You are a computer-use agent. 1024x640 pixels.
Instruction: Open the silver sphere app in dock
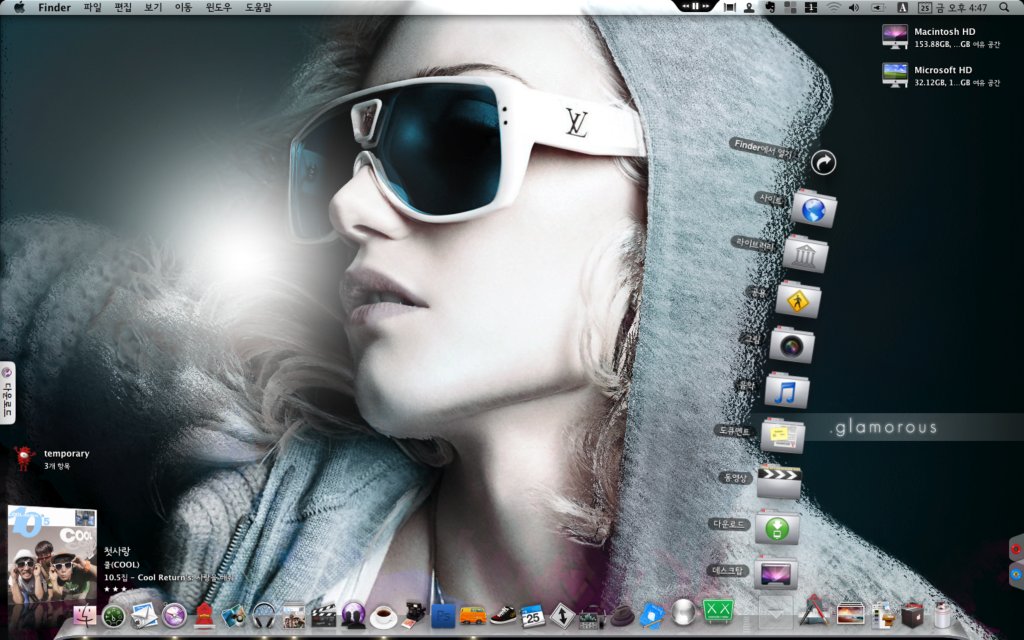tap(684, 613)
